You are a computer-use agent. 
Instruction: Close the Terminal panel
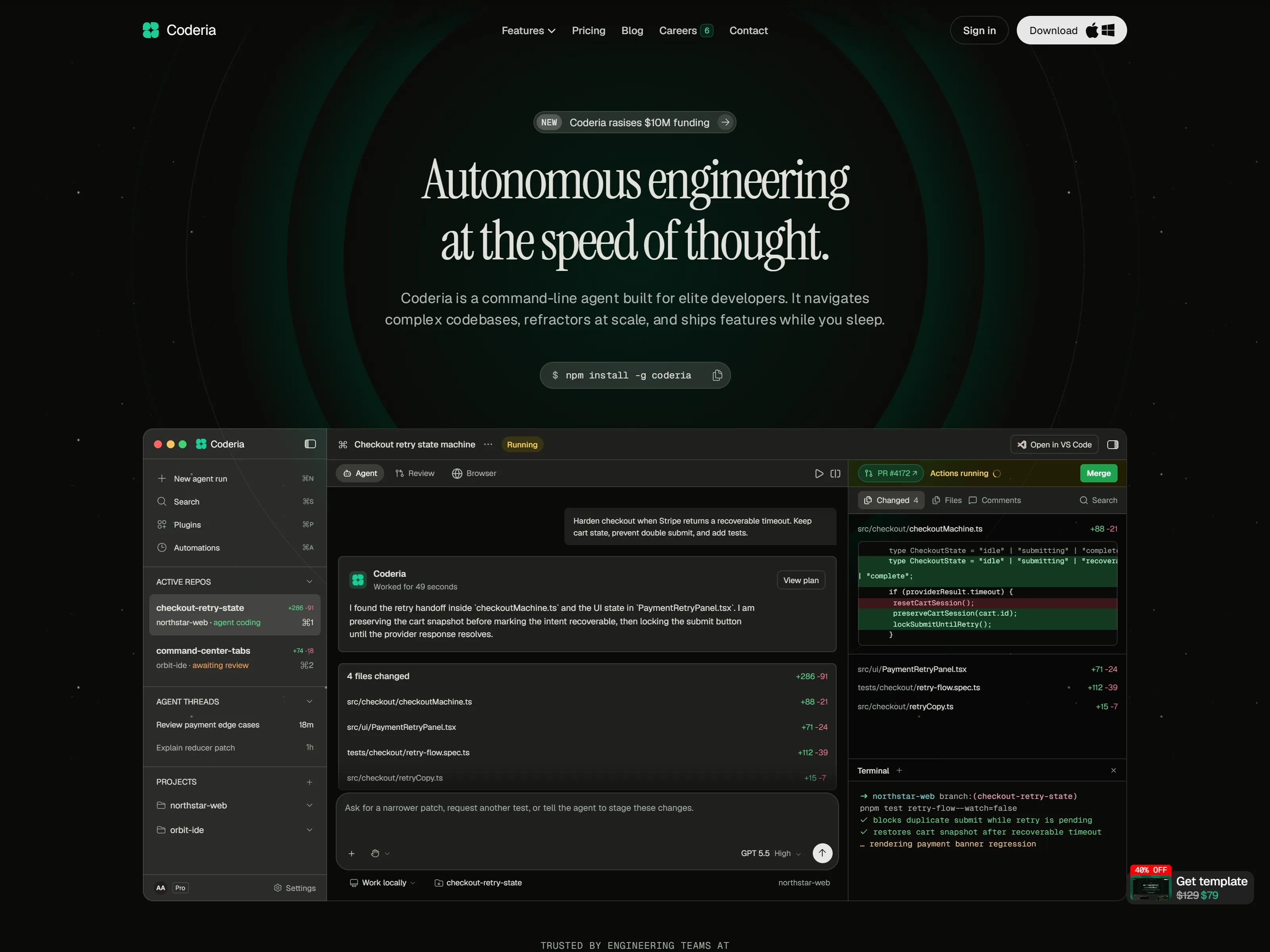(1113, 771)
